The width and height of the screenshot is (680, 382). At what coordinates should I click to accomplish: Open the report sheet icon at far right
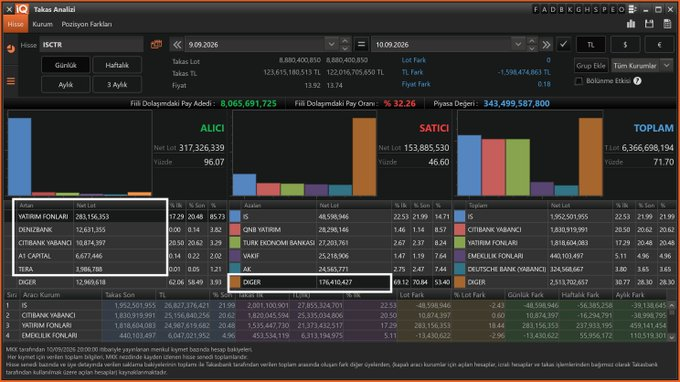coord(667,24)
